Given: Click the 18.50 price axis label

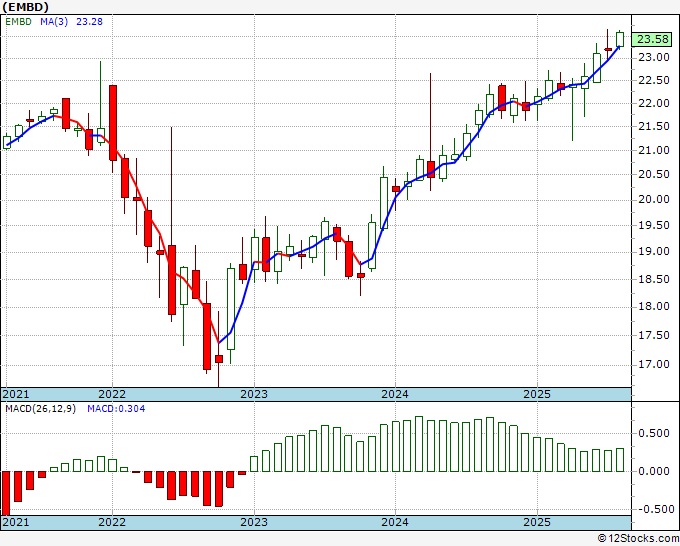Looking at the screenshot, I should pyautogui.click(x=654, y=279).
